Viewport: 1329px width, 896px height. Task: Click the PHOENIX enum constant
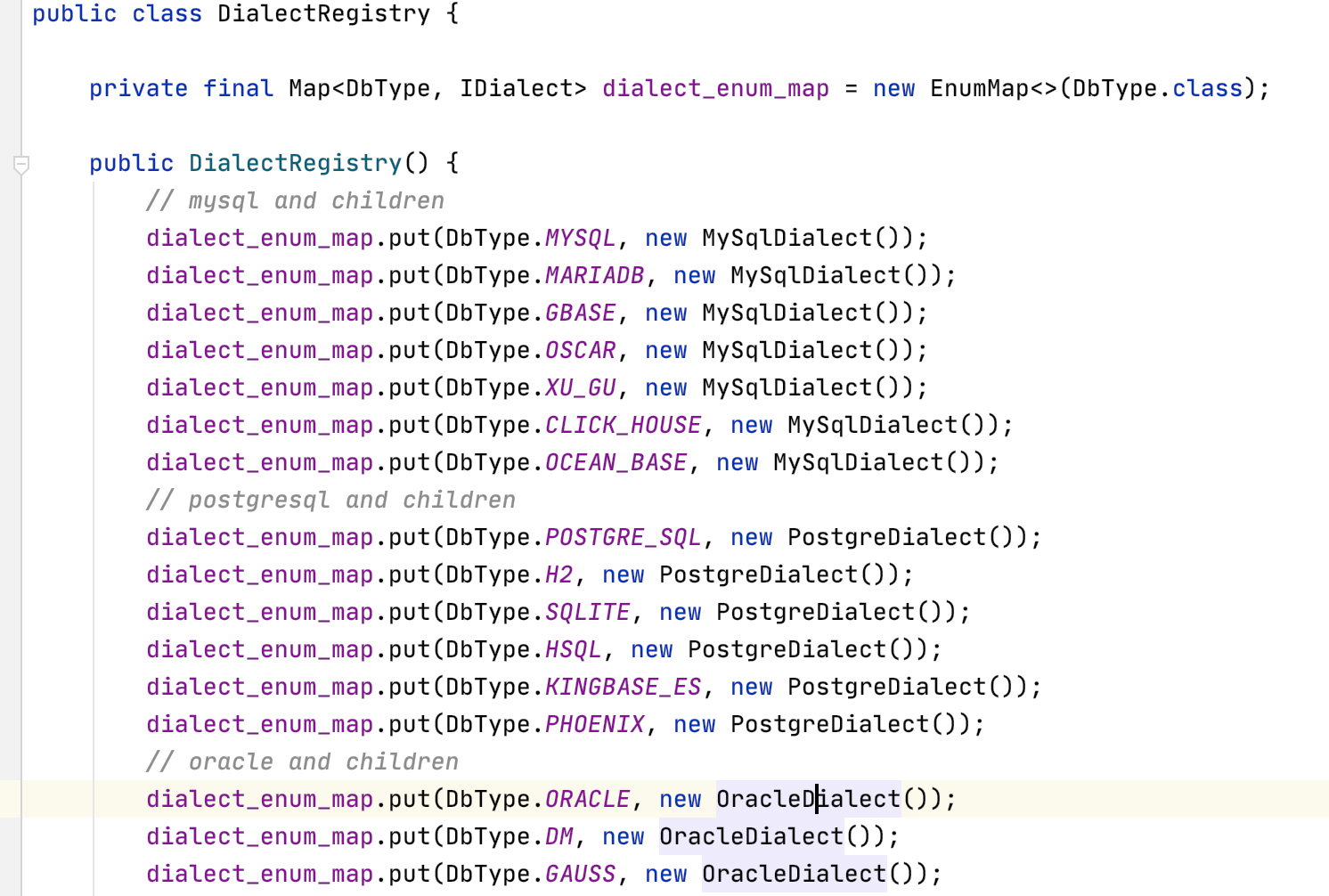point(594,725)
